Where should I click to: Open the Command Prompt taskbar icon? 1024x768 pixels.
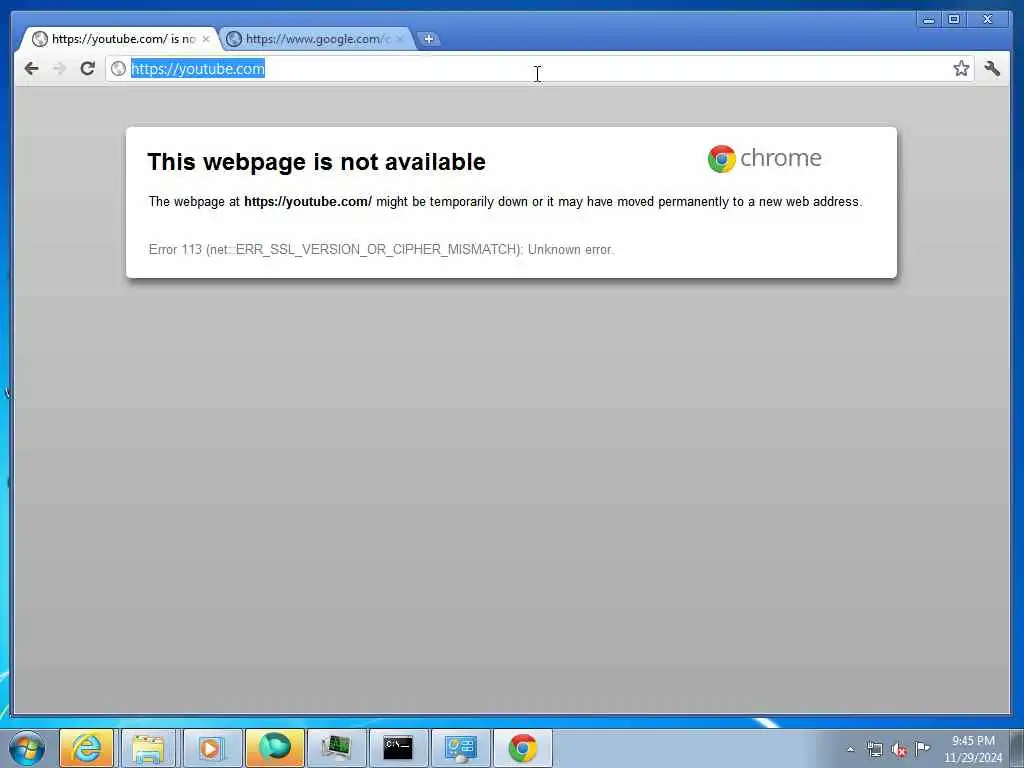(x=398, y=748)
